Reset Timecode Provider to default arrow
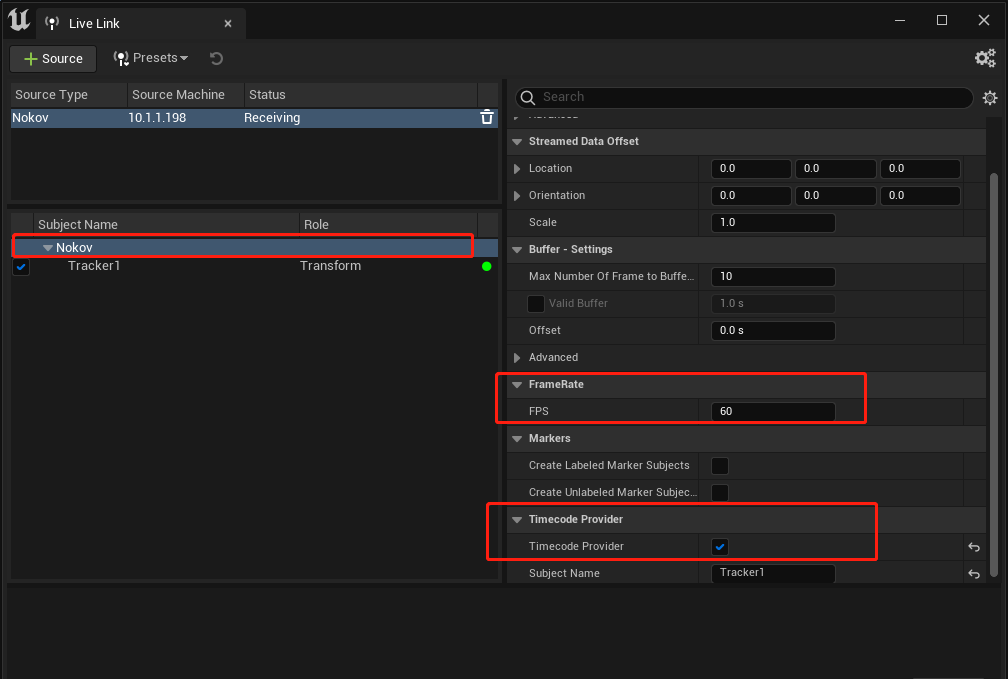 (x=974, y=547)
